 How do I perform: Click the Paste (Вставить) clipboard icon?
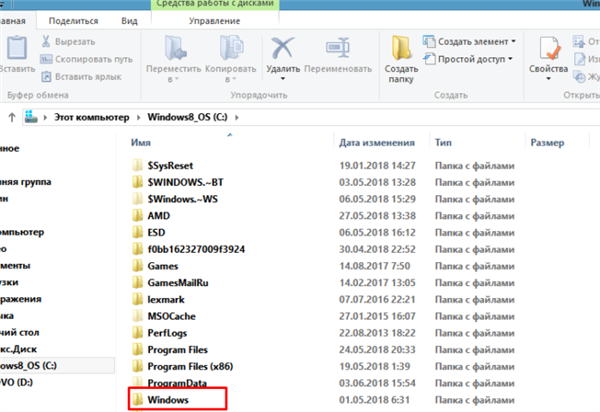(17, 48)
